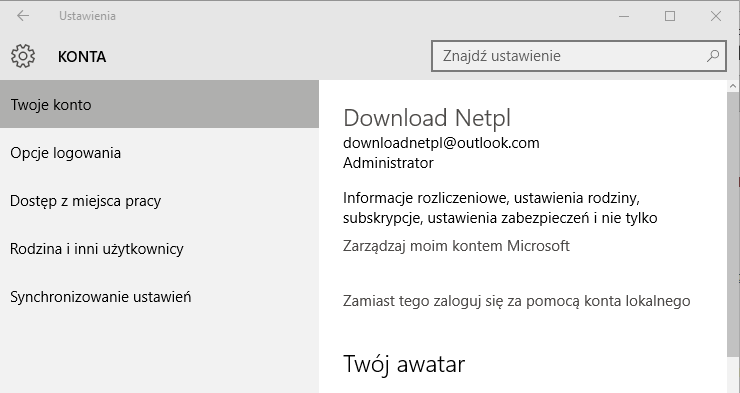Click the KONTA header title
Screen dimensions: 740x393
tap(82, 57)
